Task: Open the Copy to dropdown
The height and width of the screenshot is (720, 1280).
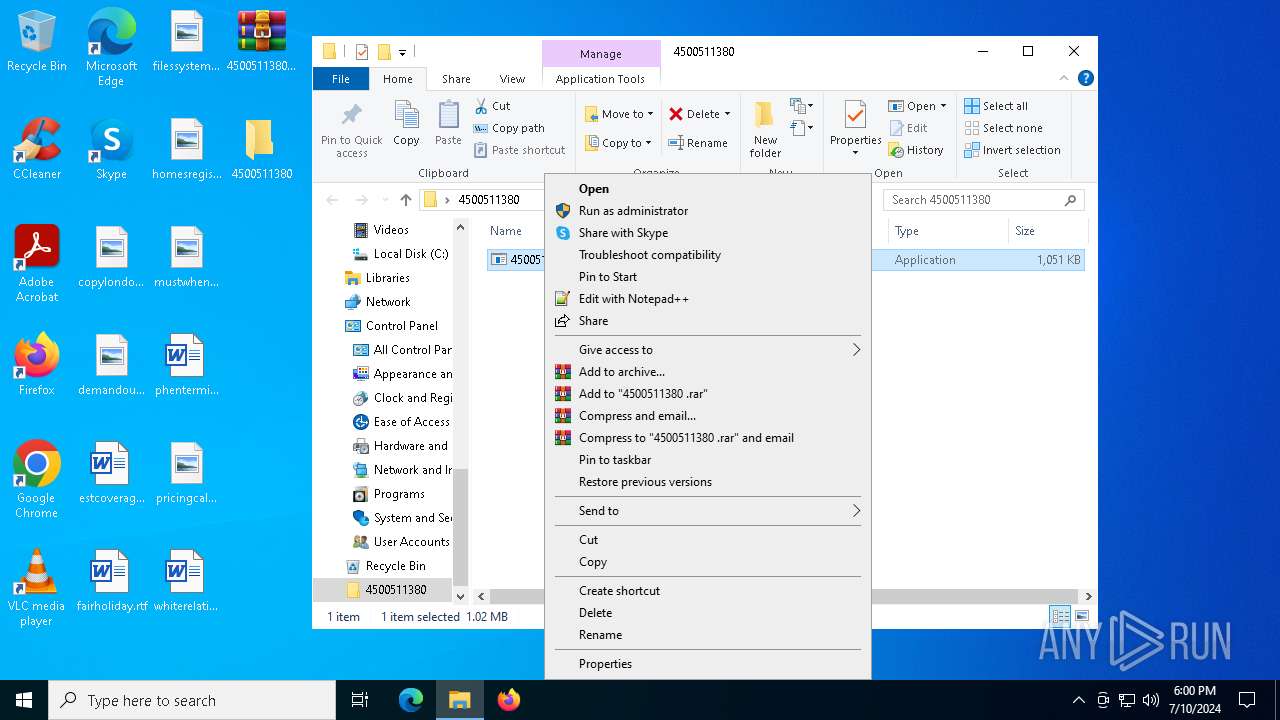Action: (619, 143)
